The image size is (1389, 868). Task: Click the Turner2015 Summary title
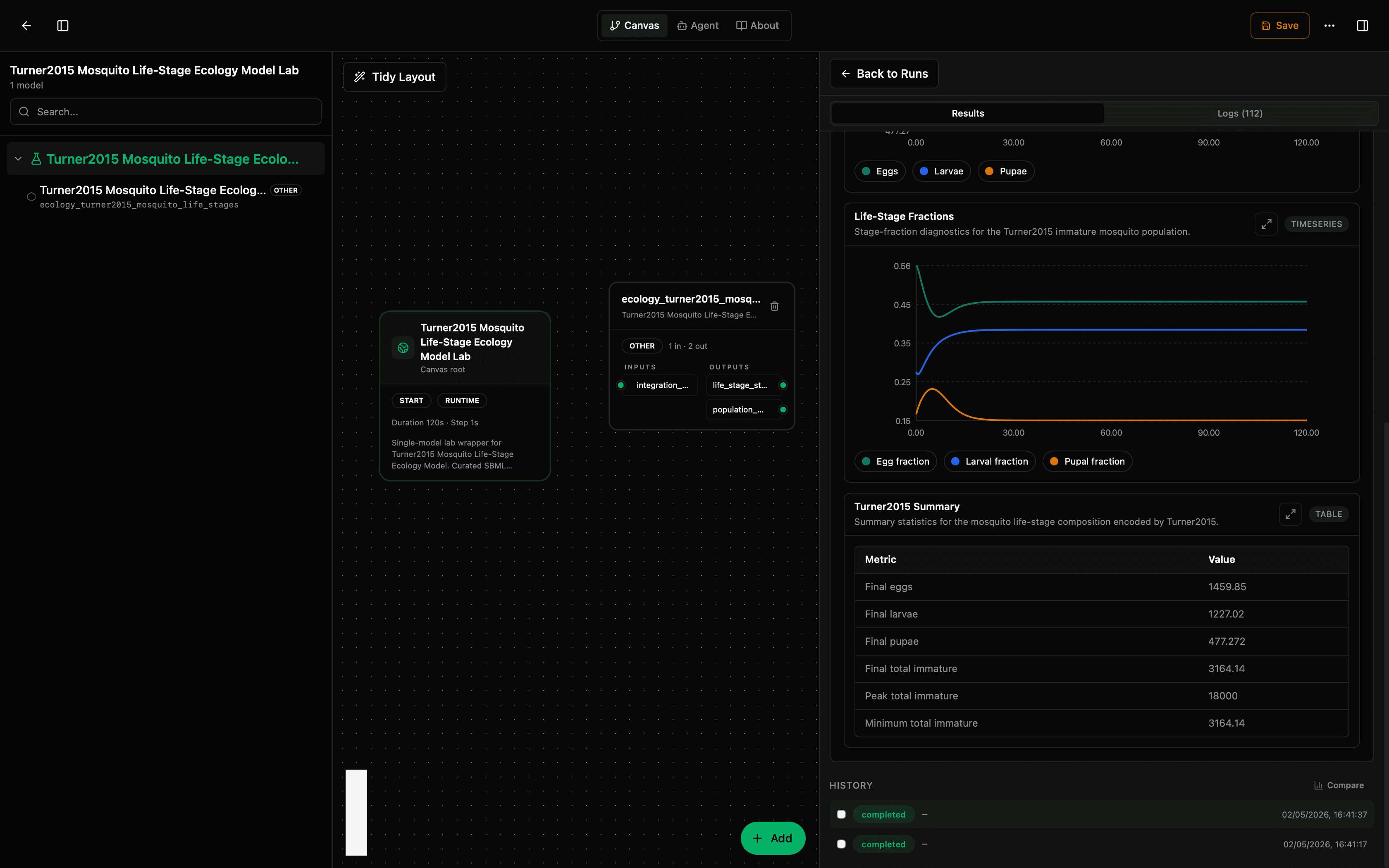(x=906, y=506)
